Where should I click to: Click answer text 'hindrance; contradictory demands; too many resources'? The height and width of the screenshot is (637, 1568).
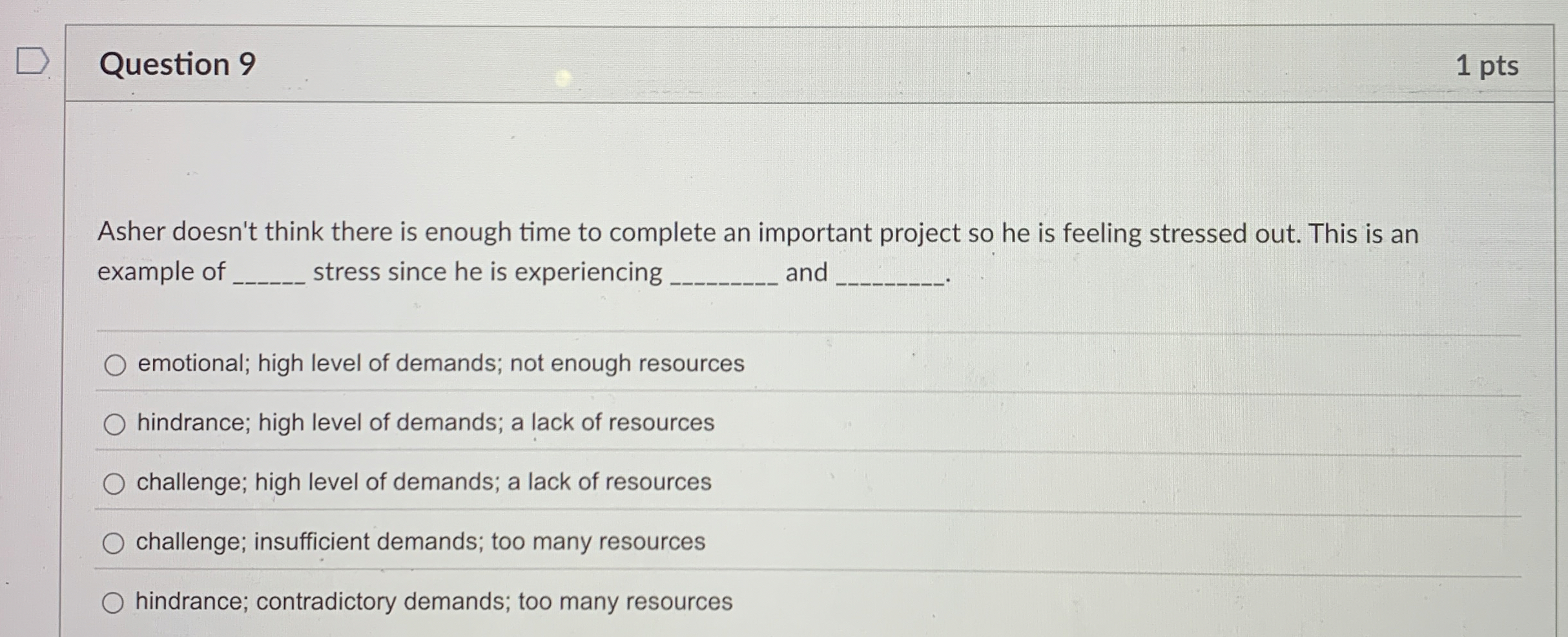434,602
